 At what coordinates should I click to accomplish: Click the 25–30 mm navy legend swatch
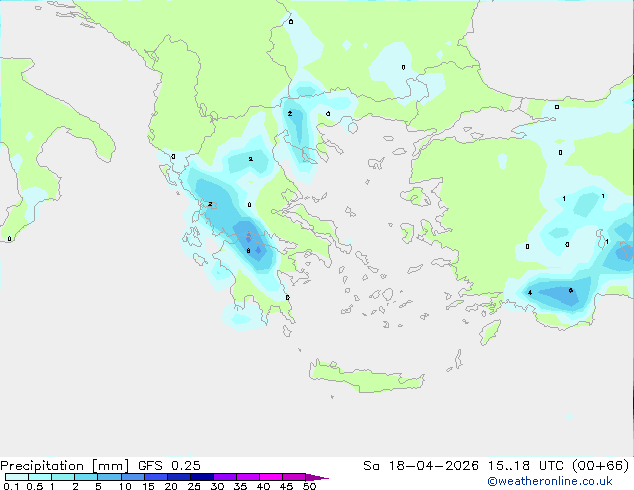pyautogui.click(x=201, y=477)
